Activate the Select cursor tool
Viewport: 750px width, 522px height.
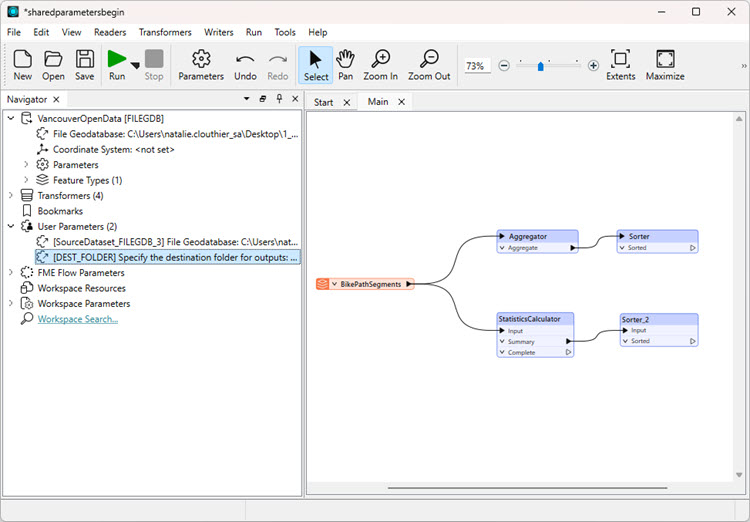click(x=316, y=65)
